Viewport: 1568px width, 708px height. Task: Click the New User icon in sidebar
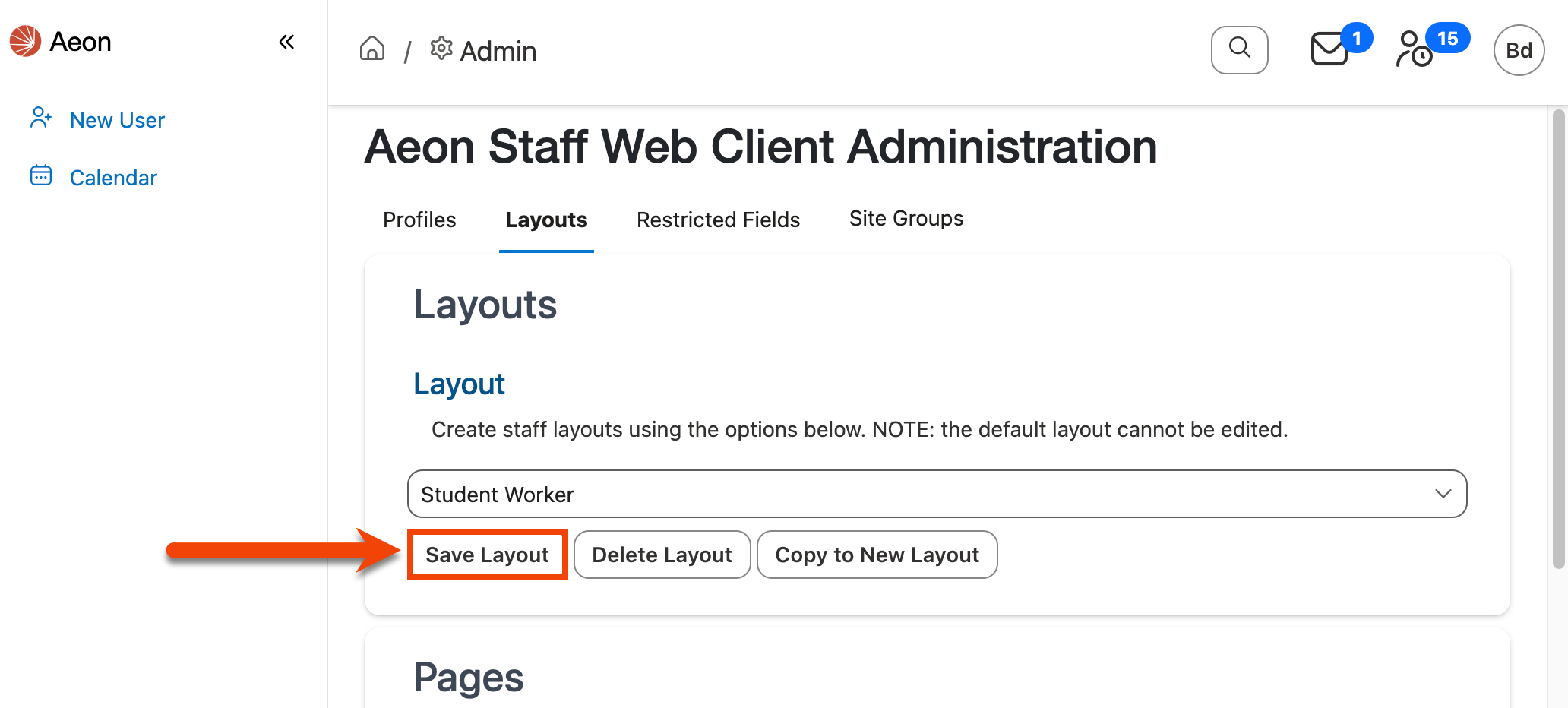[x=41, y=118]
